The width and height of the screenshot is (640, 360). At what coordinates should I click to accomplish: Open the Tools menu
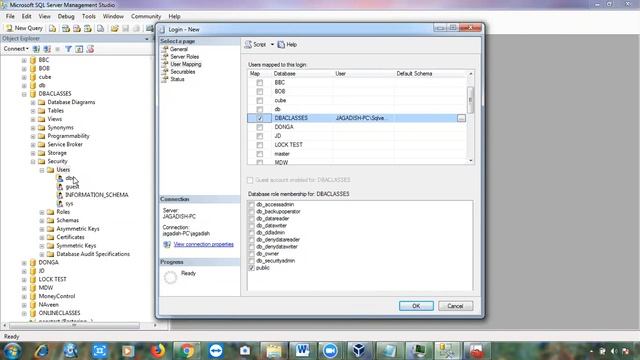tap(89, 16)
